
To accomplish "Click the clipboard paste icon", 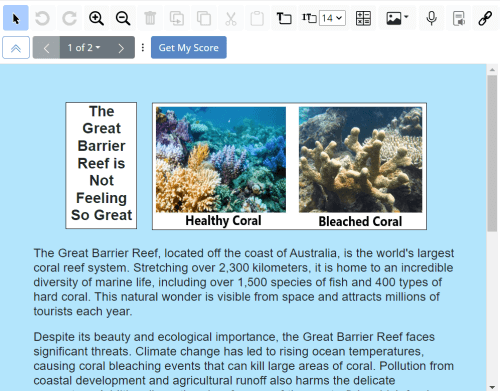I will pos(257,18).
